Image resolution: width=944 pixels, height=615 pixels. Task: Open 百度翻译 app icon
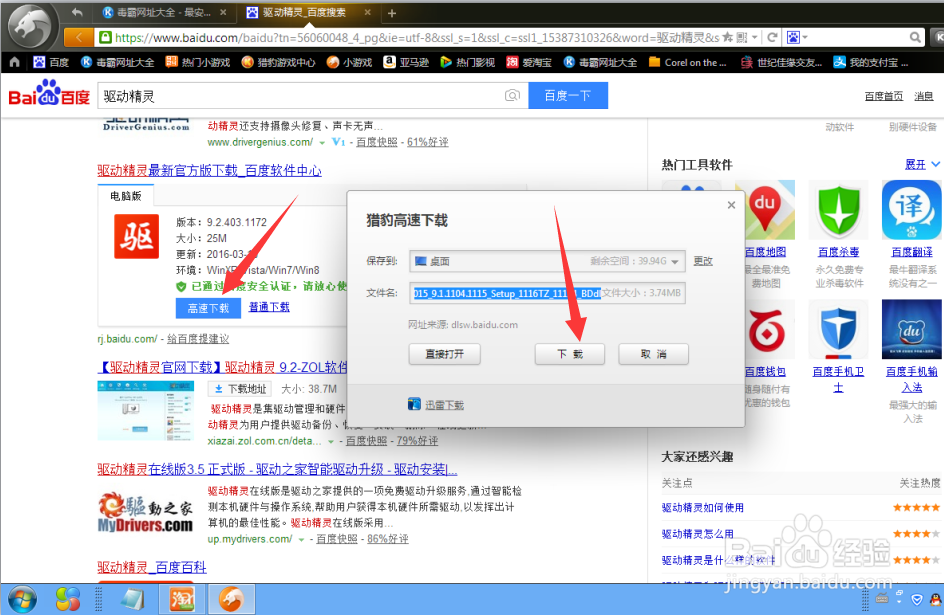pyautogui.click(x=911, y=210)
